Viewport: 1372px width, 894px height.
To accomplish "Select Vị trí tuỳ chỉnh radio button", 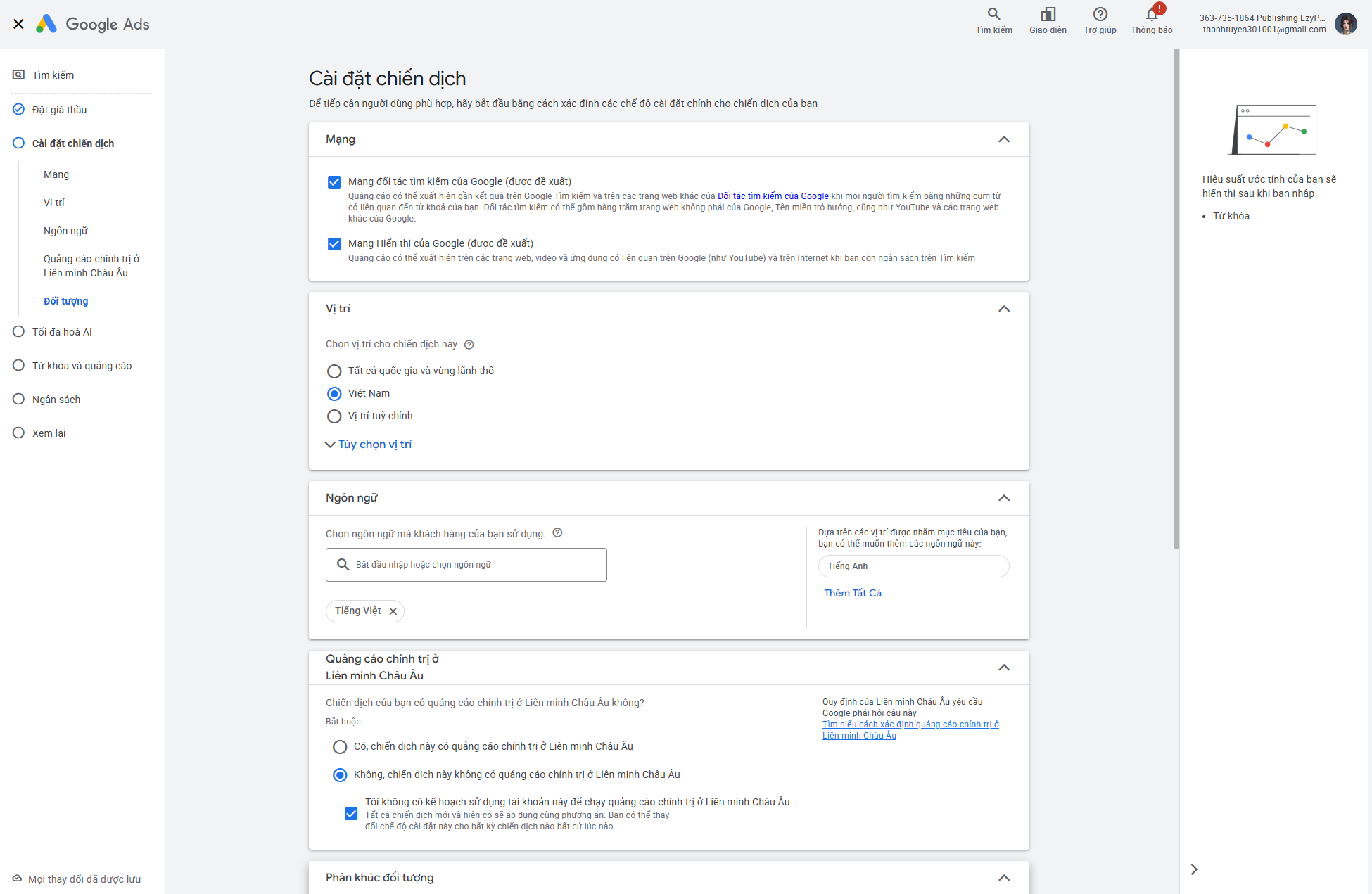I will [x=334, y=416].
